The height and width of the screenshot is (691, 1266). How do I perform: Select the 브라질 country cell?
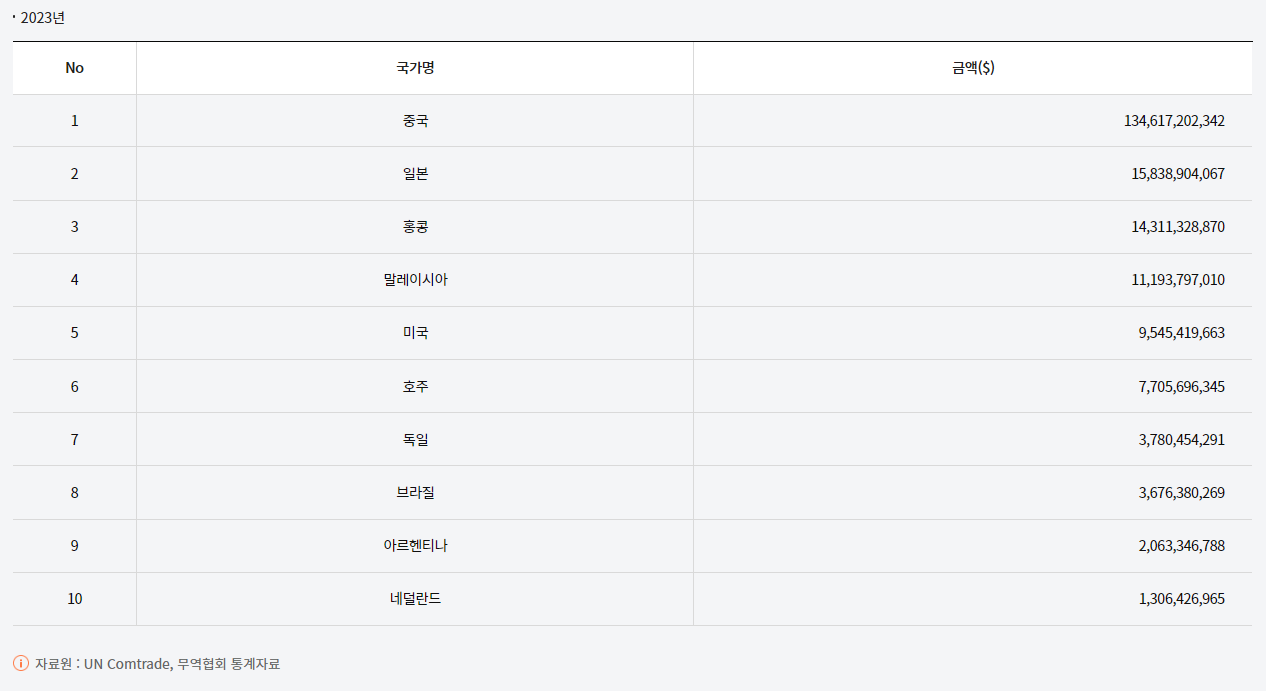coord(415,492)
